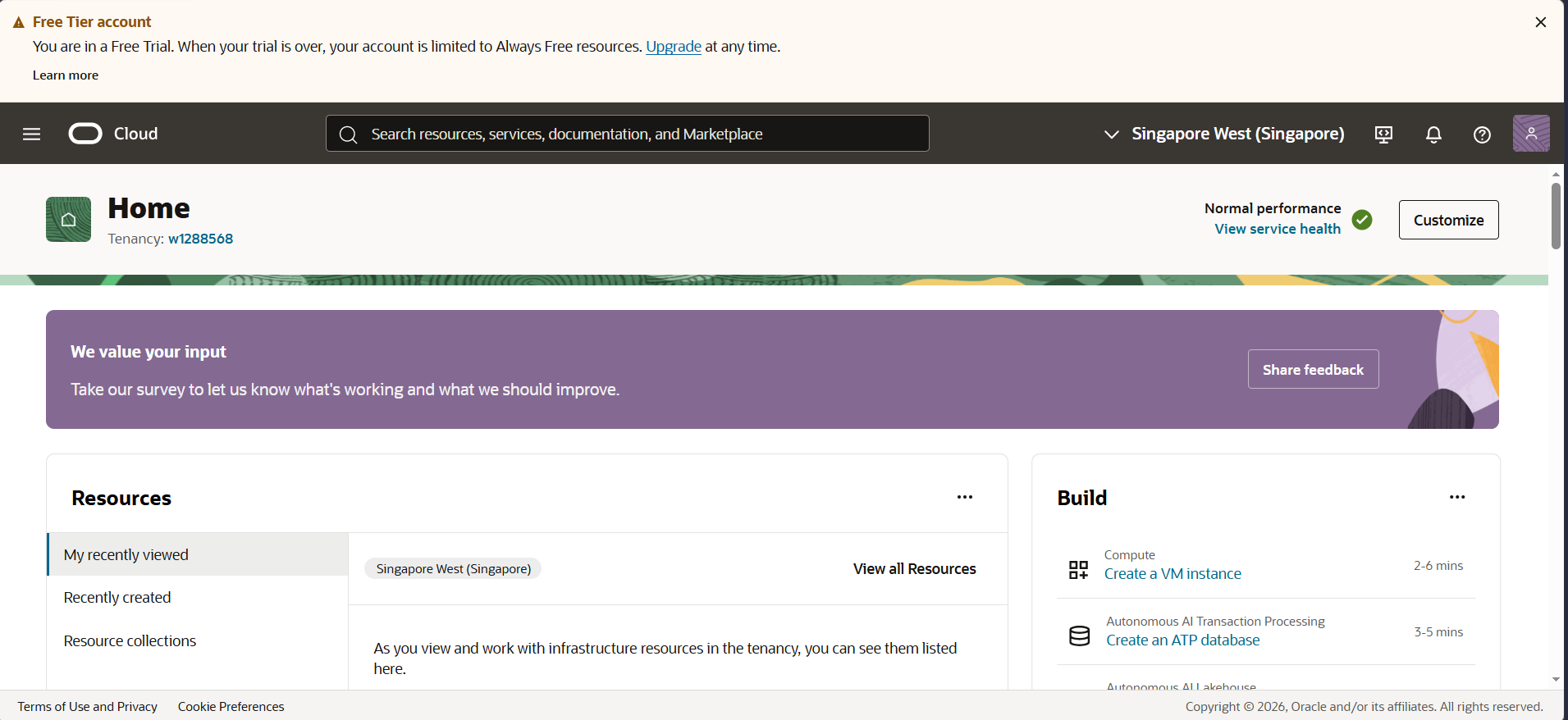Click the "Home" page title
Screen dimensions: 1568x720
(149, 208)
